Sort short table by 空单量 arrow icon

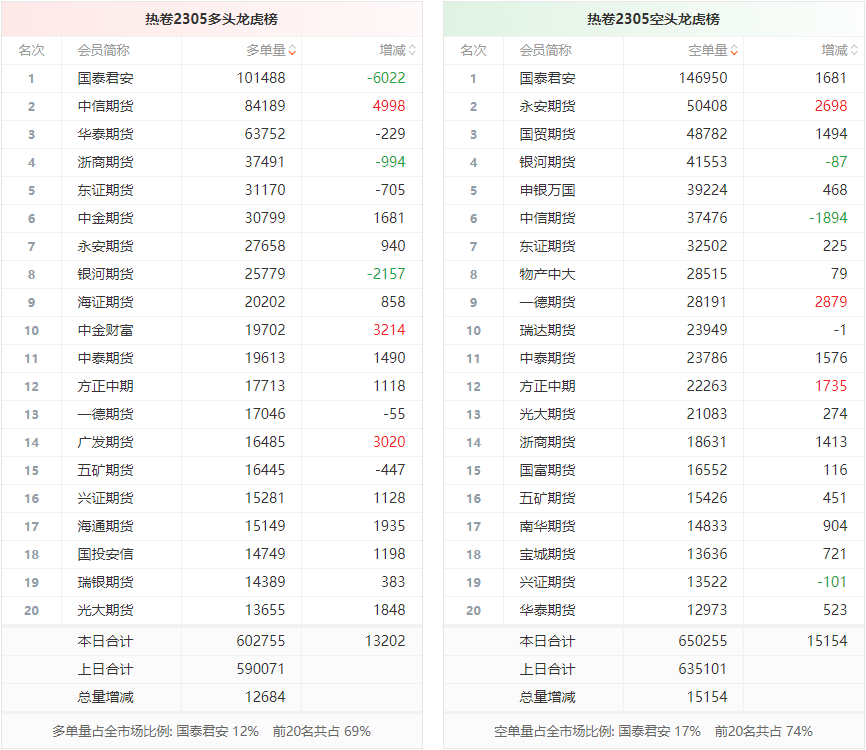pyautogui.click(x=734, y=50)
